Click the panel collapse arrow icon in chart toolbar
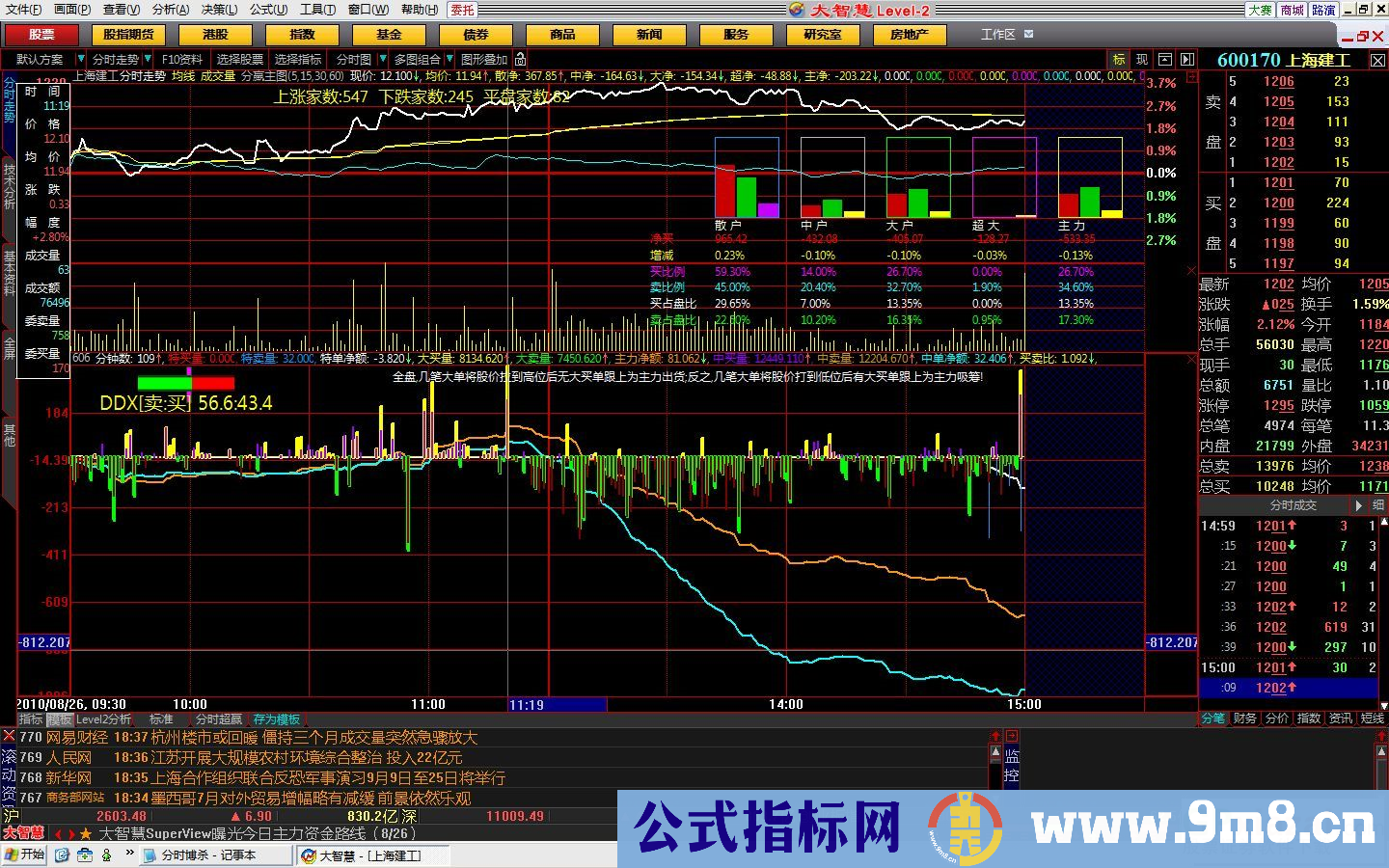1389x868 pixels. (1187, 60)
